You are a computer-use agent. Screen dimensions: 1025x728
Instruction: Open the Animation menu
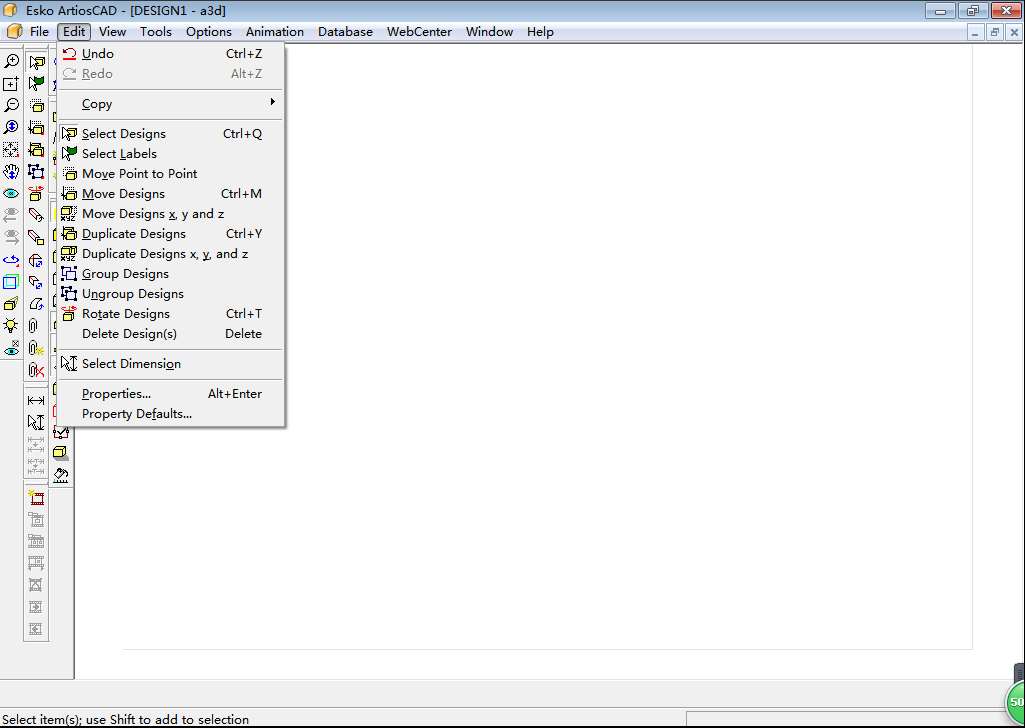pyautogui.click(x=274, y=32)
